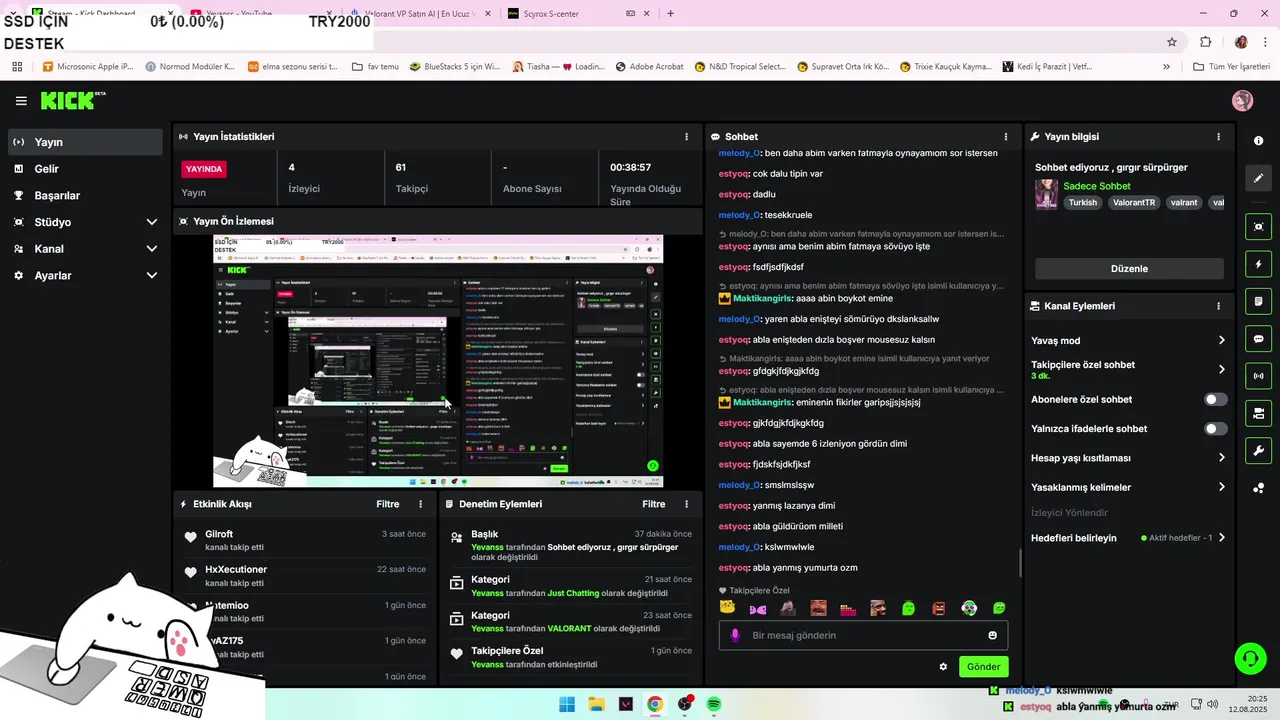Open the profile avatar in Kick header

click(1242, 100)
